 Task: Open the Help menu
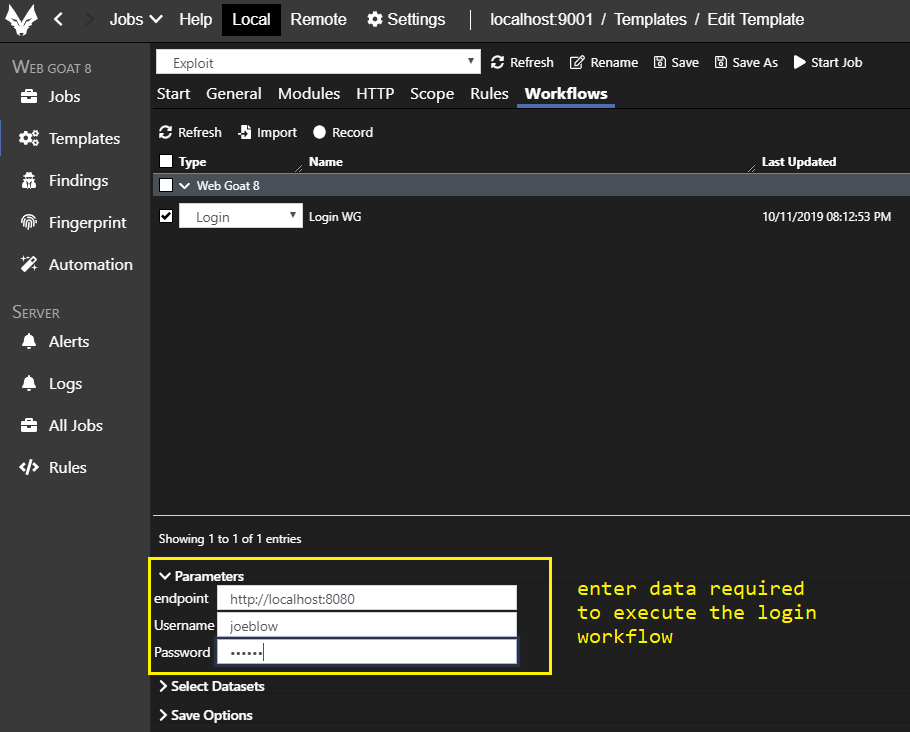(x=196, y=19)
